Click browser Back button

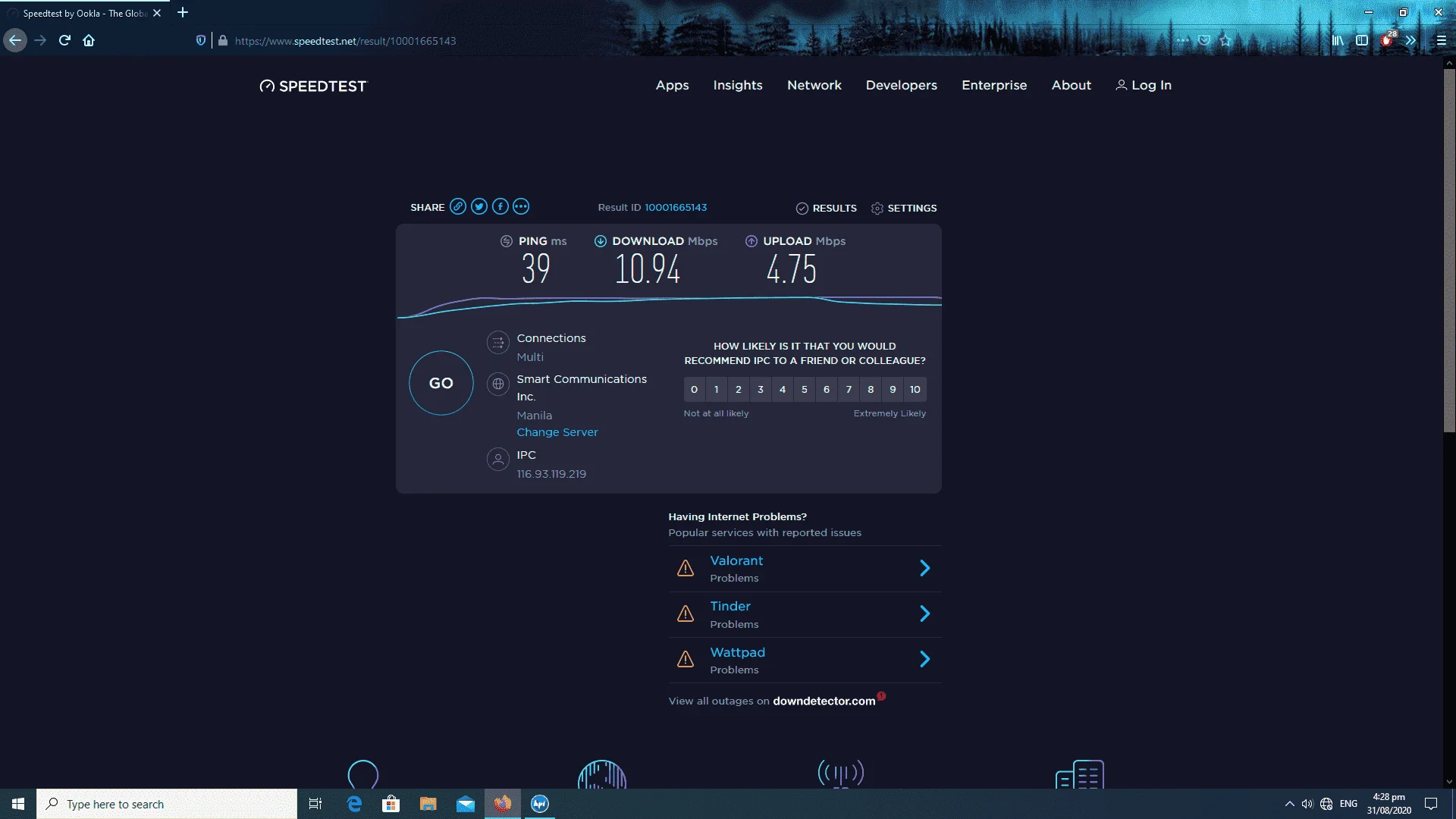click(x=15, y=40)
